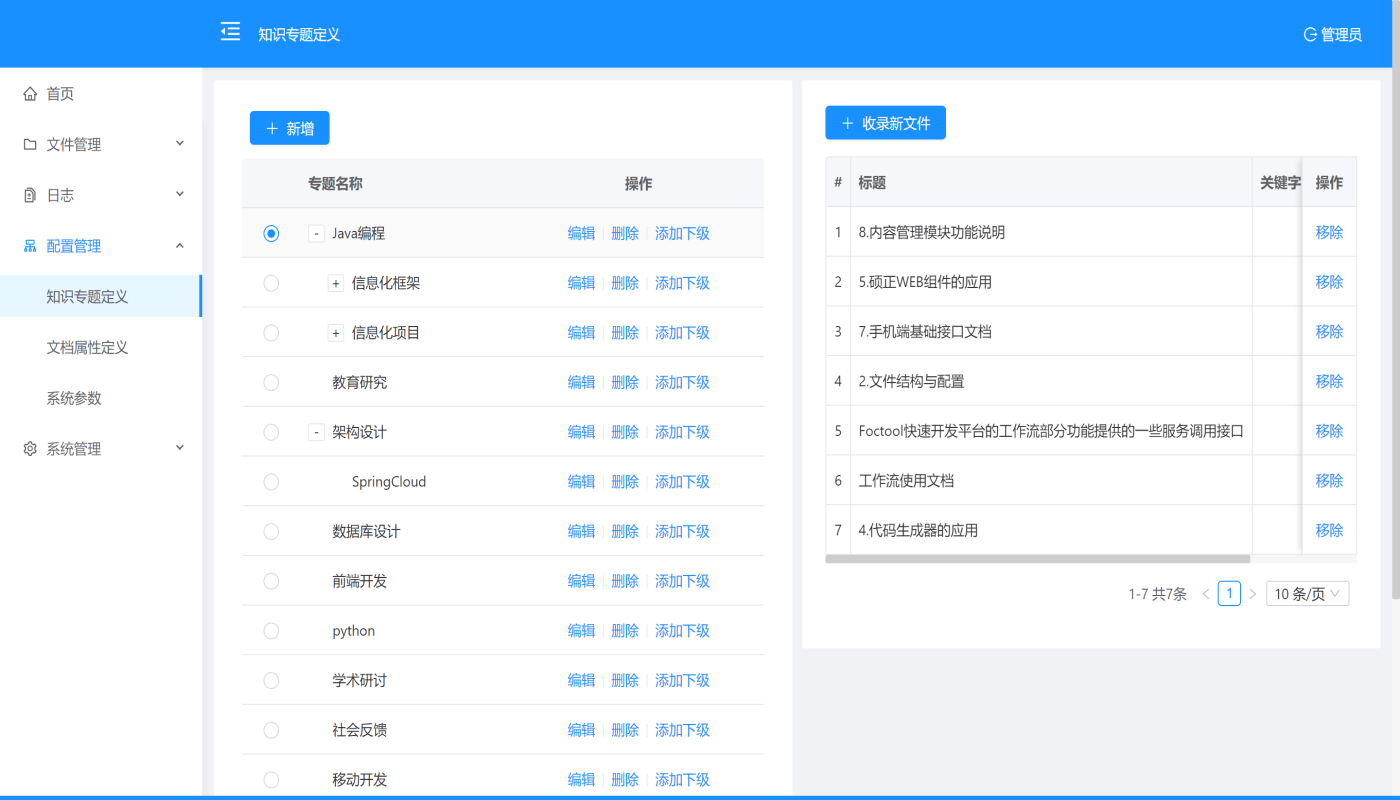Select the radio button for SpringCloud
1400x800 pixels.
(270, 481)
